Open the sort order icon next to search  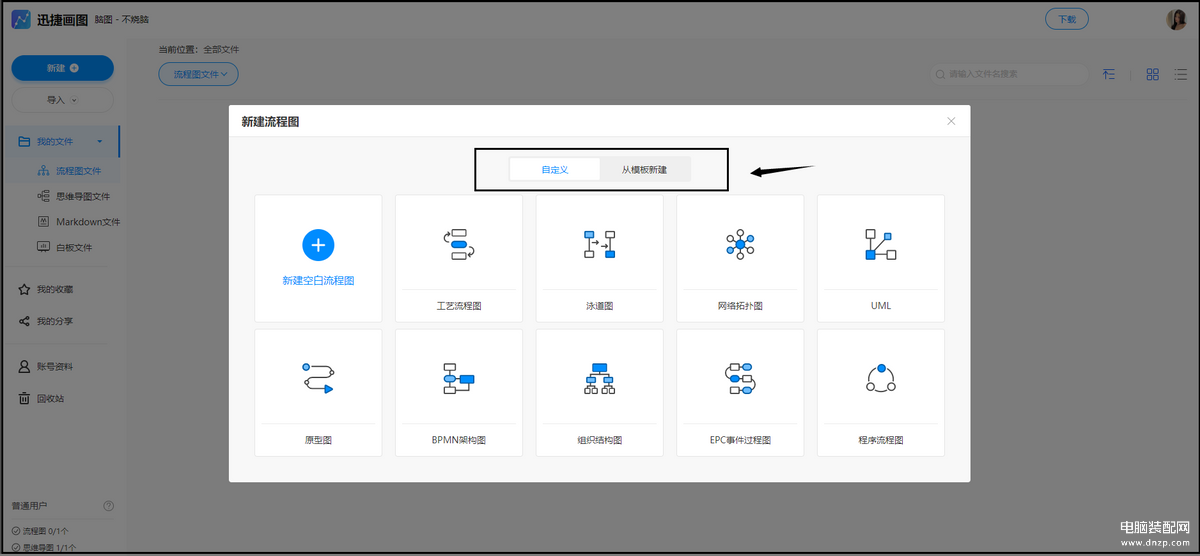[x=1110, y=74]
